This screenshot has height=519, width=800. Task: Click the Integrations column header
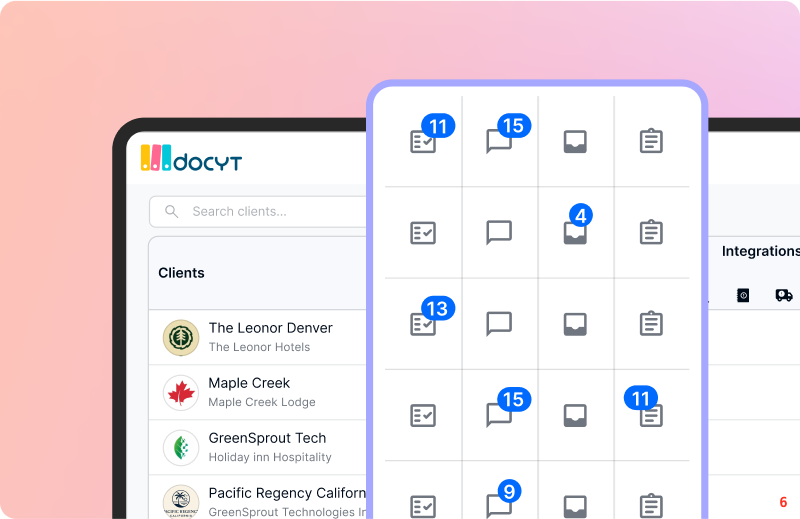click(x=761, y=251)
